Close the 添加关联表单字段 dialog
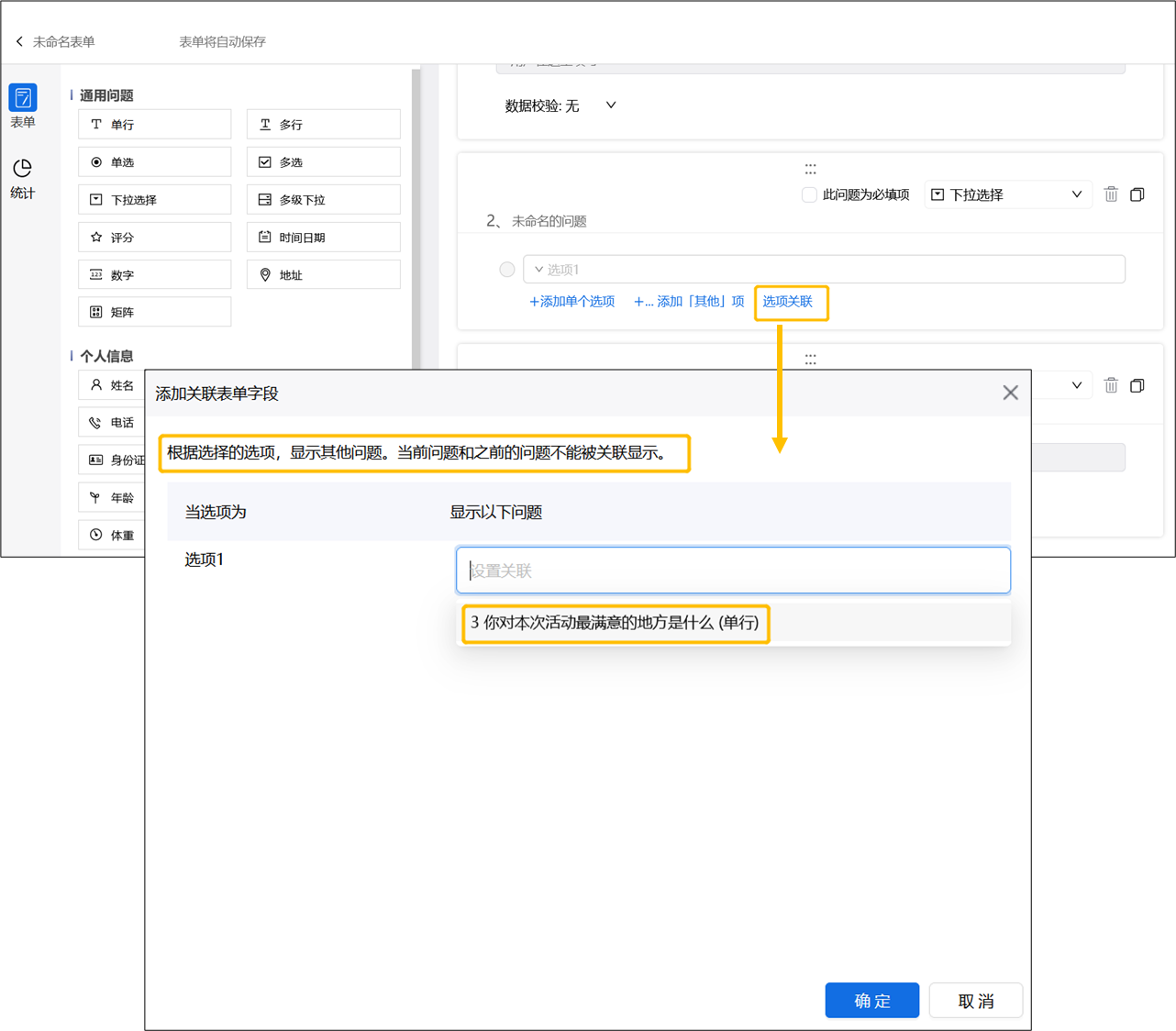The height and width of the screenshot is (1031, 1176). coord(1010,393)
